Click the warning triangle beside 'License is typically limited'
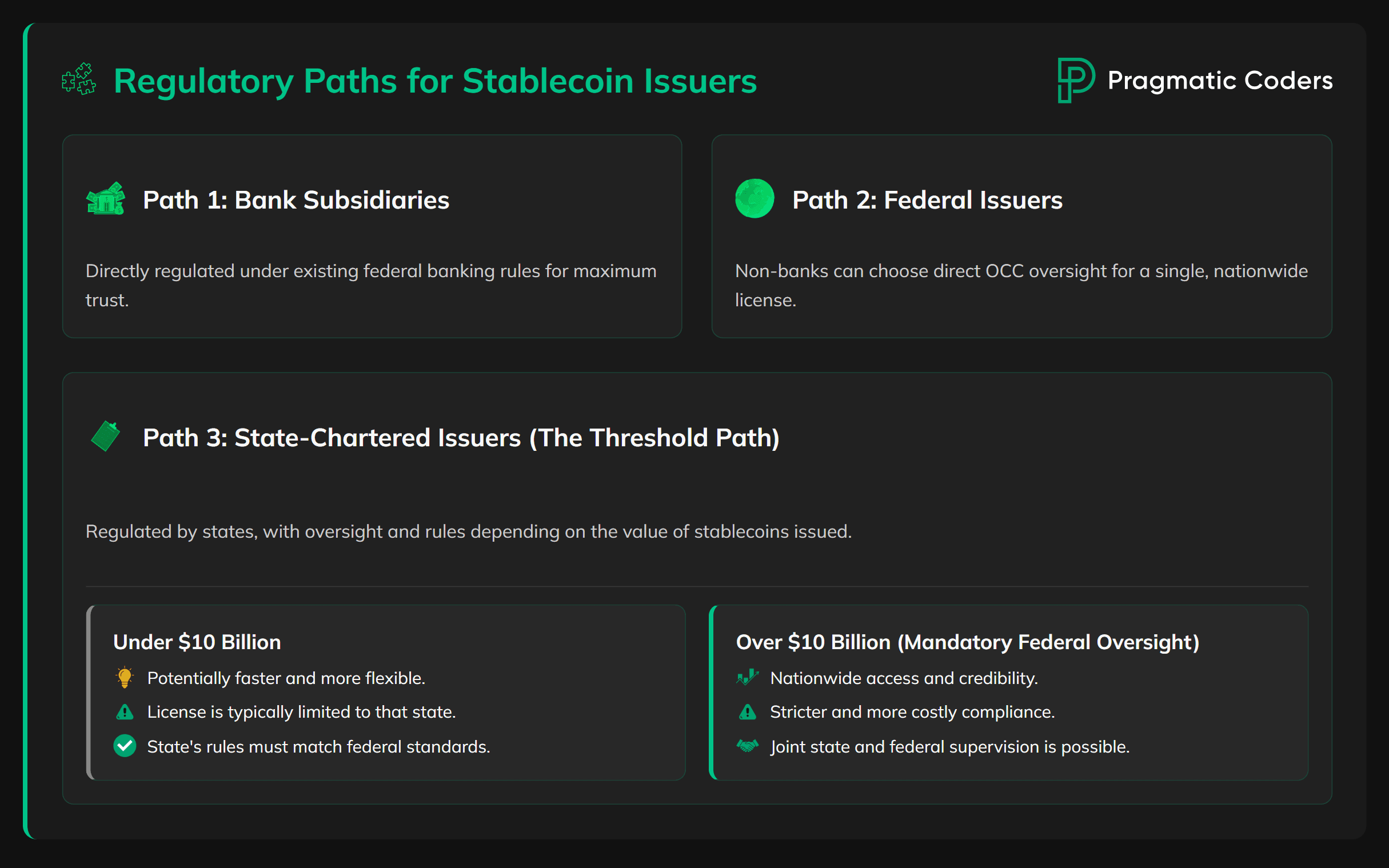 click(x=125, y=712)
